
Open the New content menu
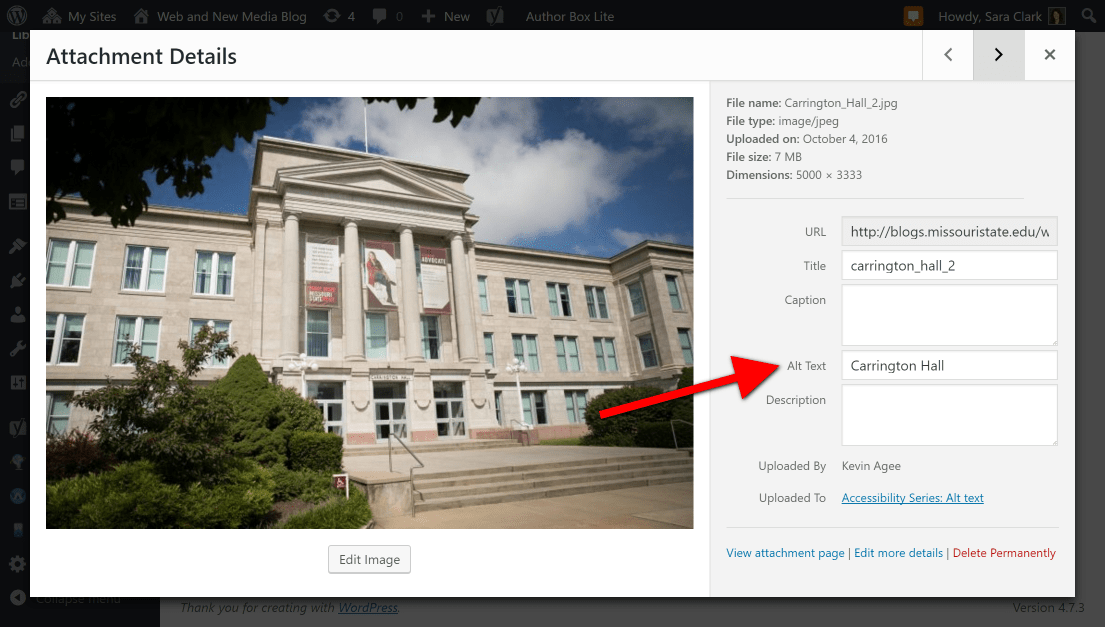point(445,16)
